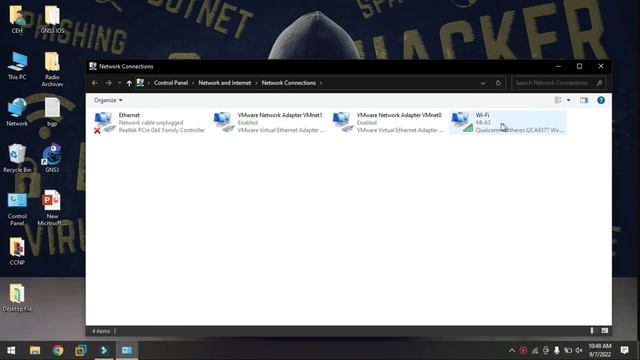Viewport: 640px width, 360px height.
Task: Open the CCNP desktop archive
Action: (x=17, y=251)
